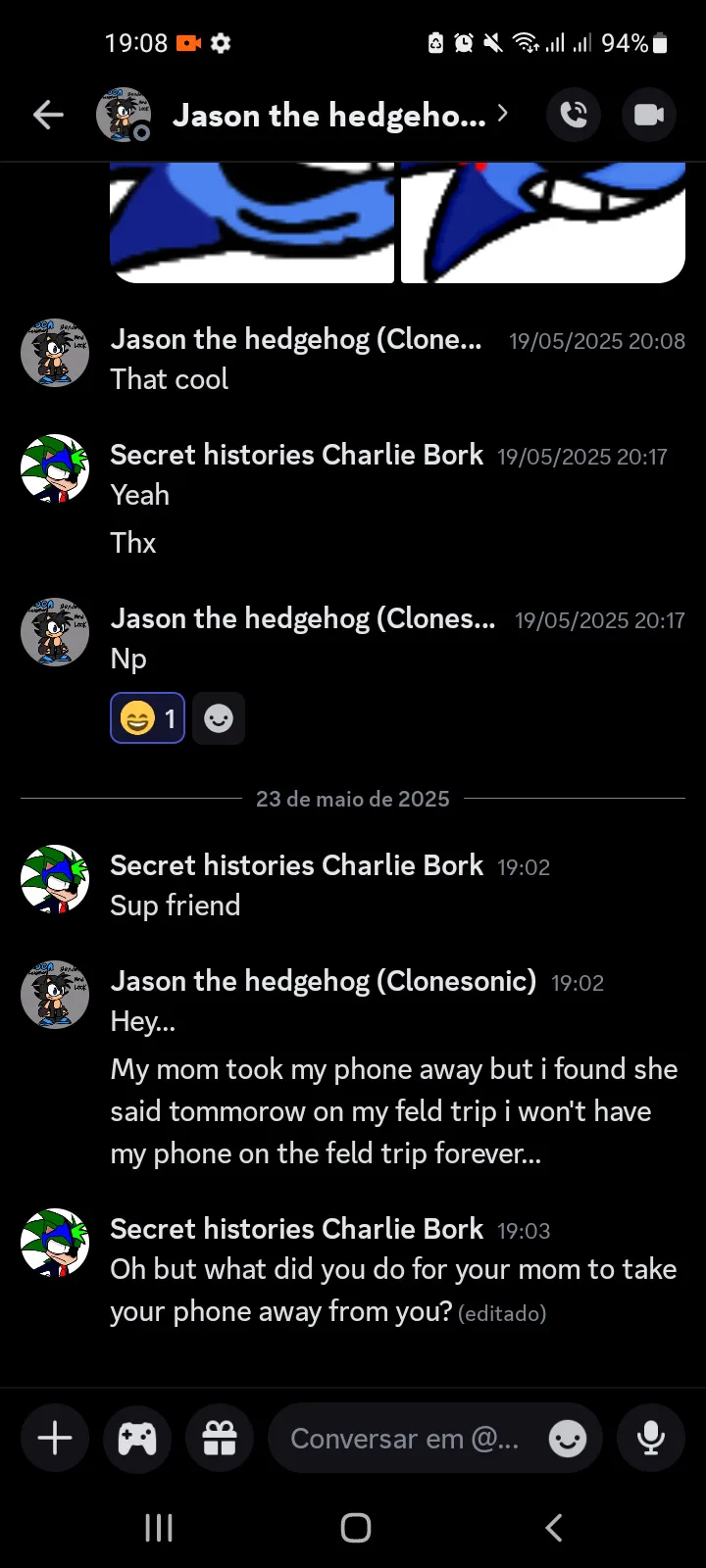706x1568 pixels.
Task: Start a video call
Action: [x=649, y=115]
